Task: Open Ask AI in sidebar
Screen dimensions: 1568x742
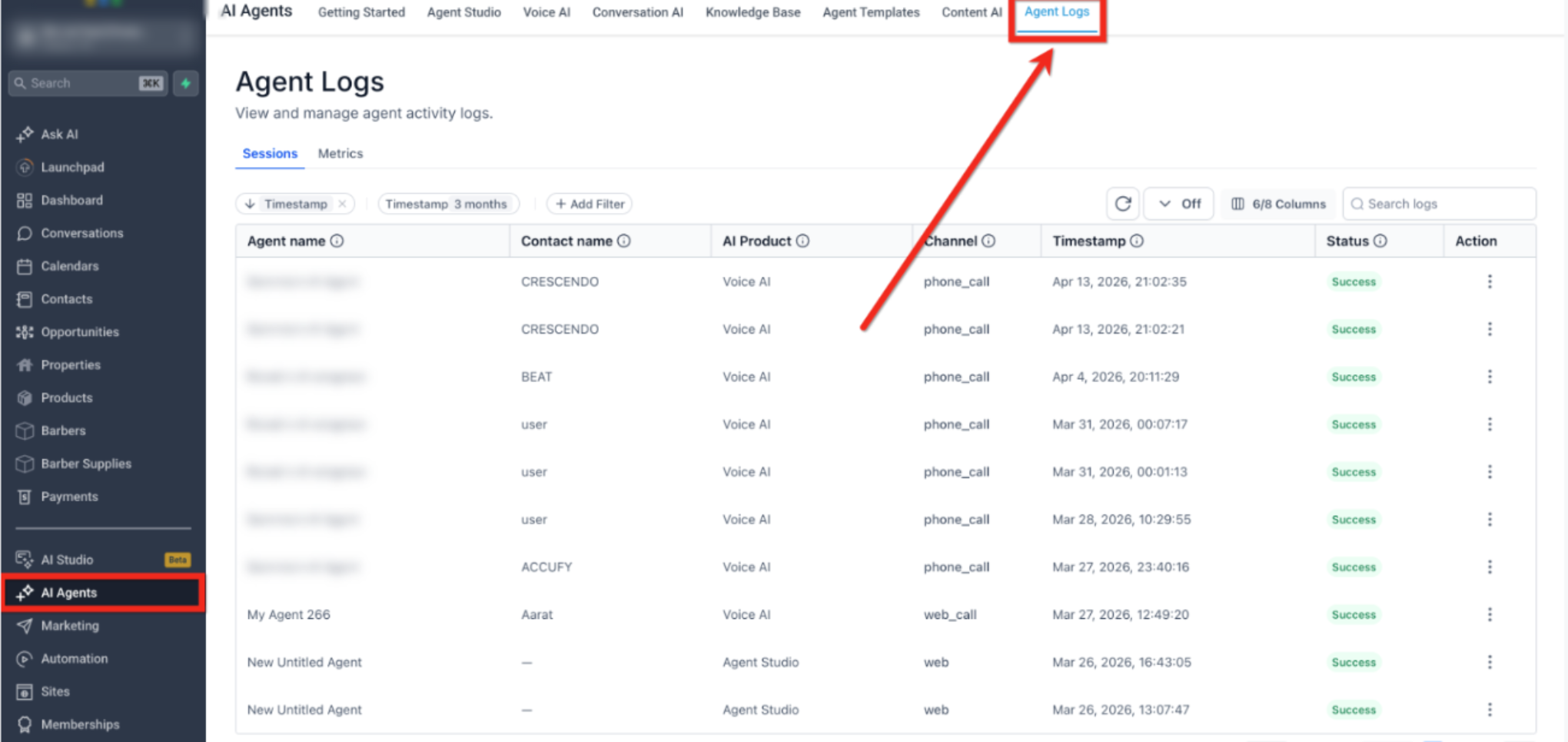Action: click(59, 134)
